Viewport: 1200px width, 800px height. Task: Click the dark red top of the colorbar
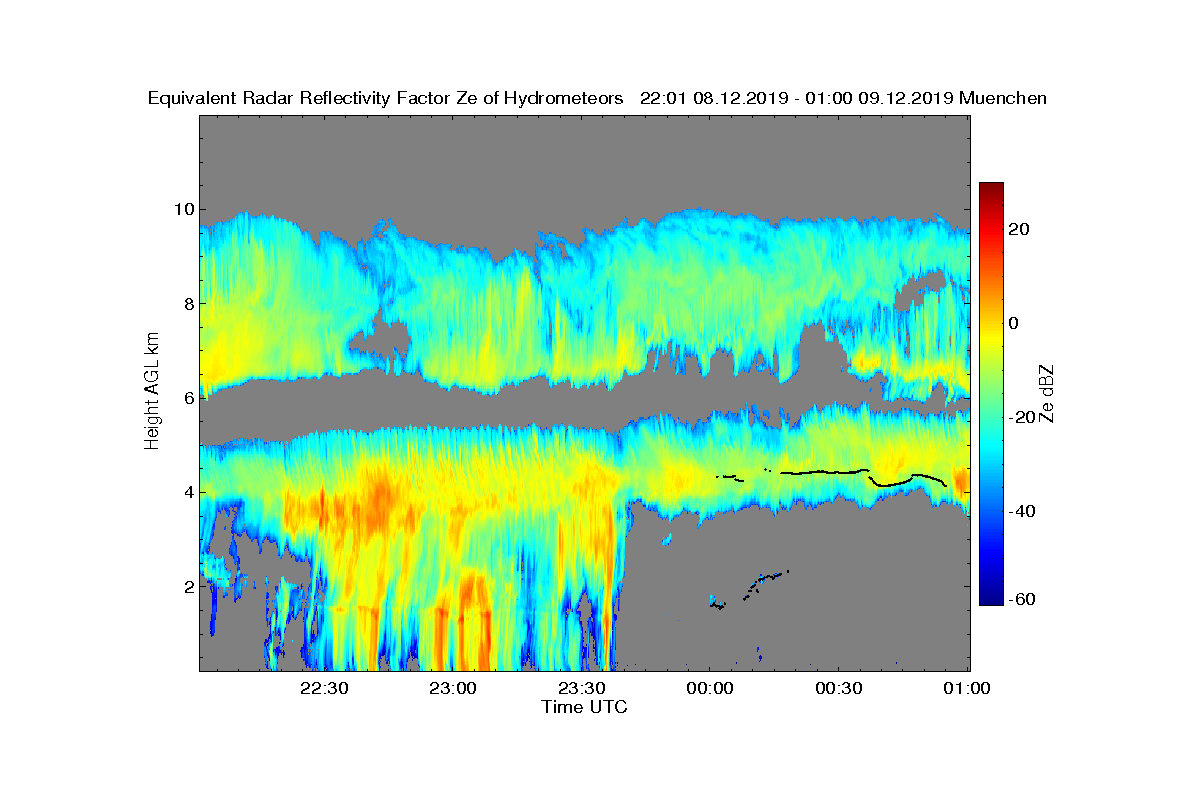(x=991, y=188)
